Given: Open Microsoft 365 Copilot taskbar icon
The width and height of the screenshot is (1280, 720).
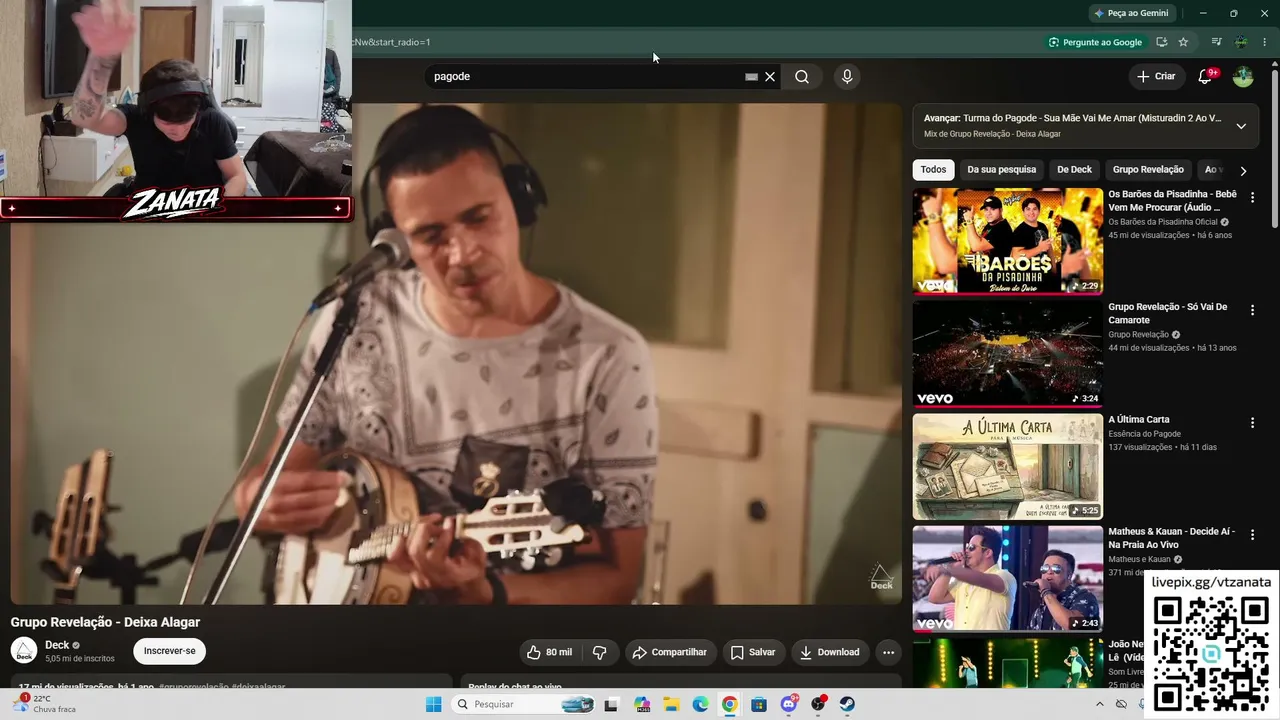Looking at the screenshot, I should click(641, 704).
